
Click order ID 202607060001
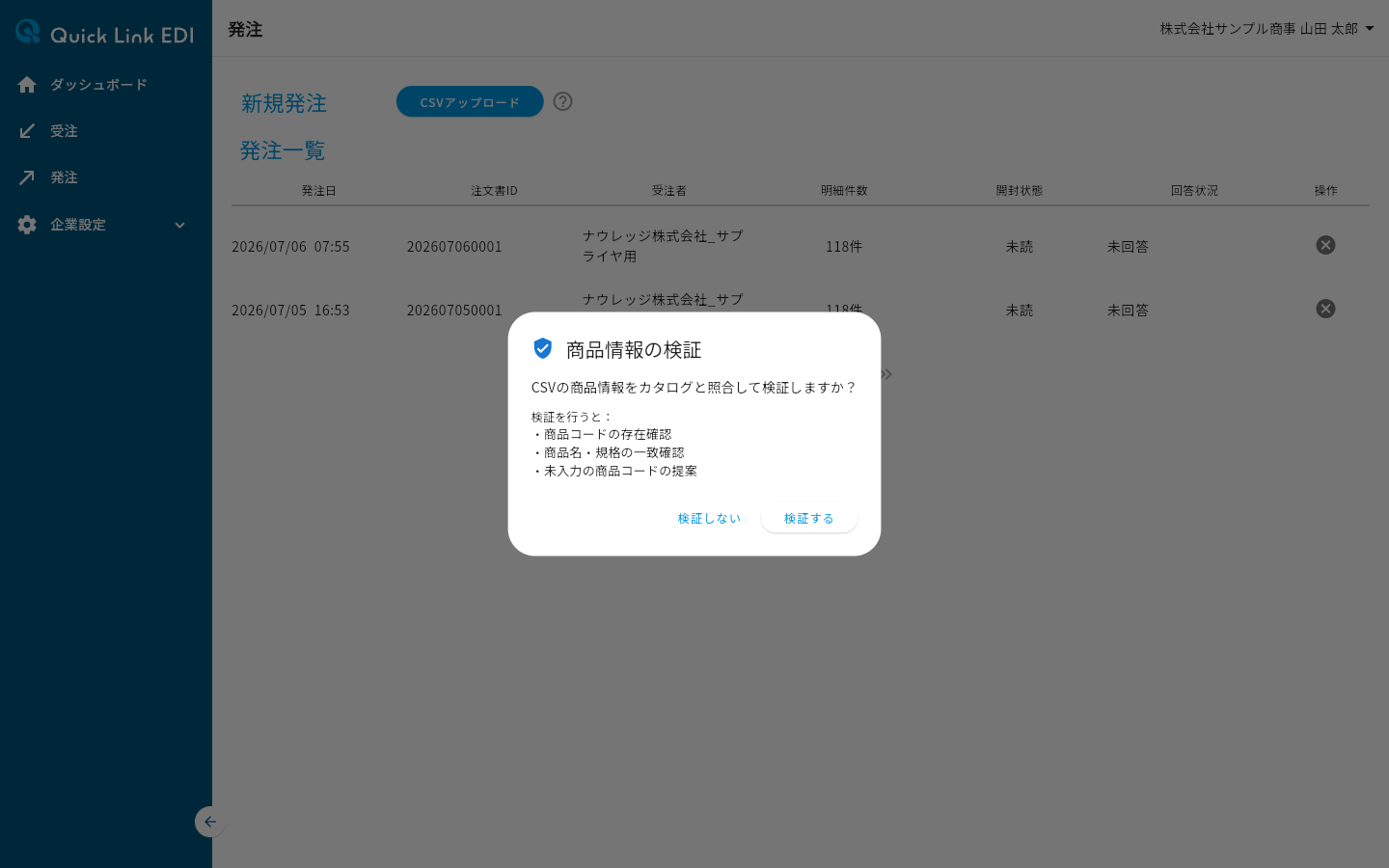[454, 247]
